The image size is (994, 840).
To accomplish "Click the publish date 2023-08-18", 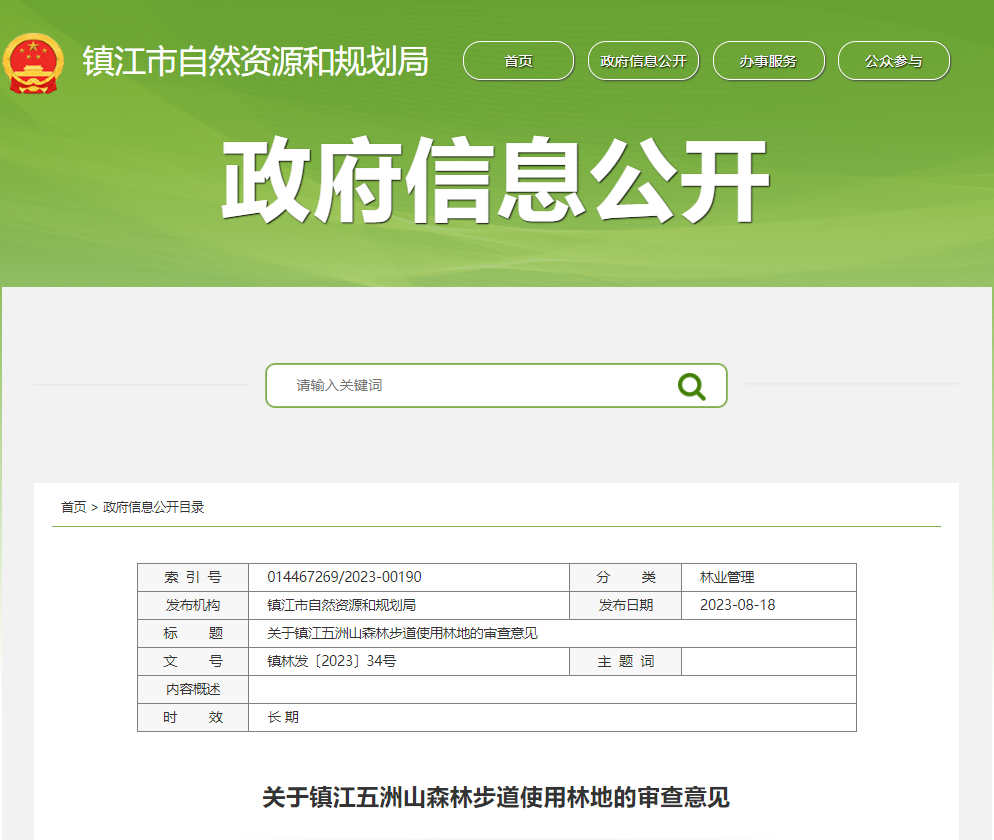I will point(737,605).
